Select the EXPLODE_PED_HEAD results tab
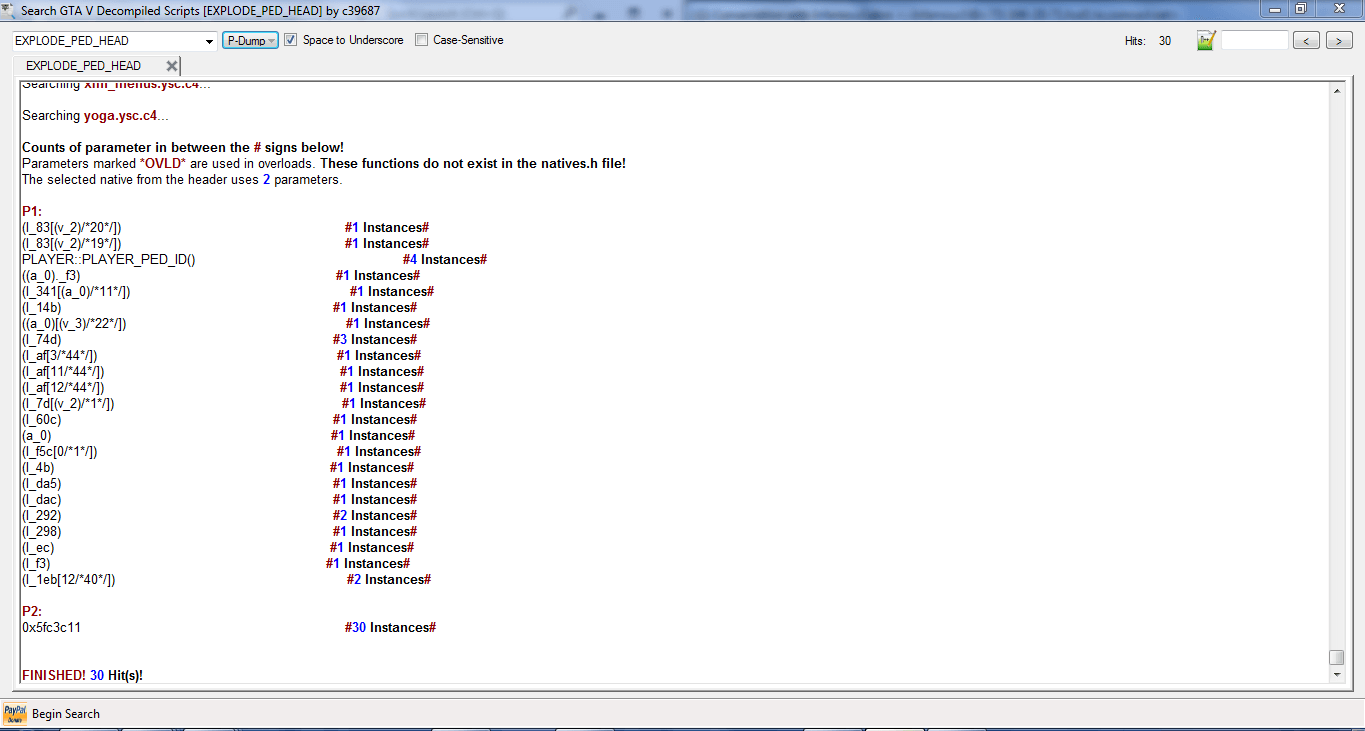Image resolution: width=1365 pixels, height=731 pixels. (83, 66)
